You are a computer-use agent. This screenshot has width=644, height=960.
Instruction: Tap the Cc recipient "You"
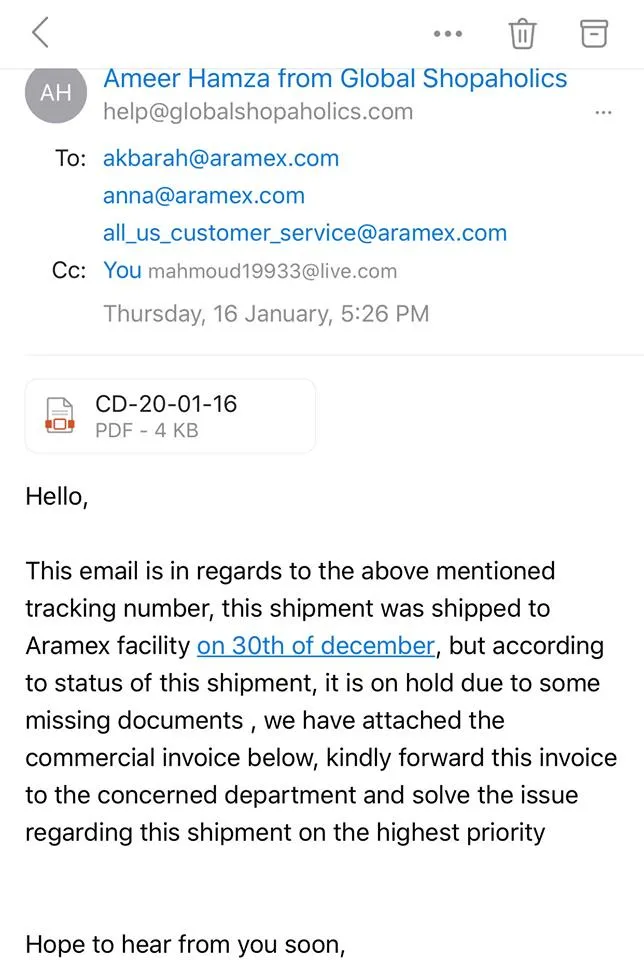(123, 270)
